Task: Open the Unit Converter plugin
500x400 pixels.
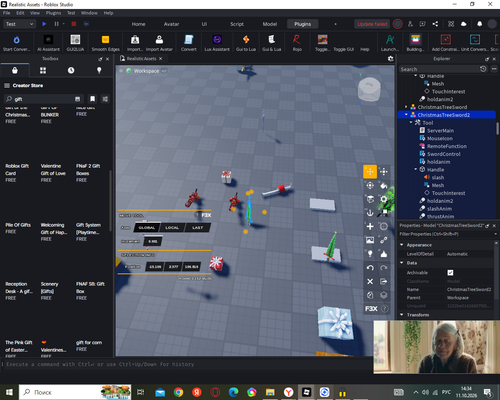Action: (475, 42)
